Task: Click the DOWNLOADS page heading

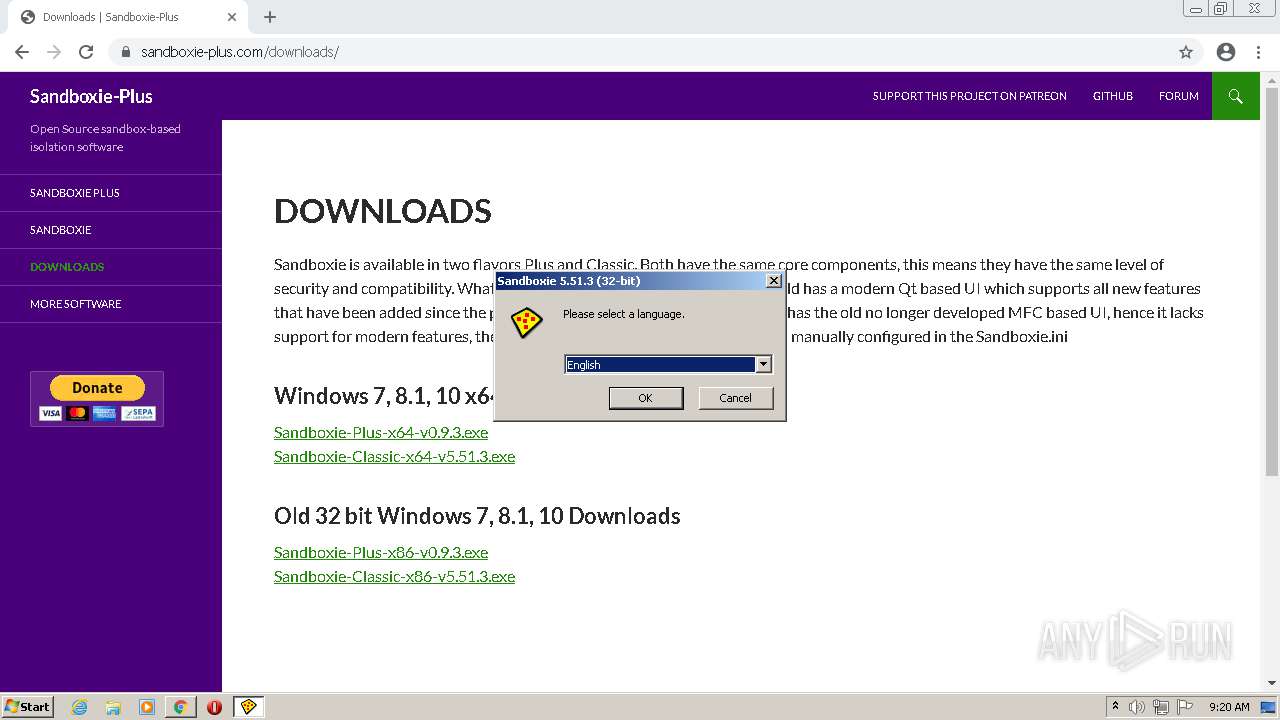Action: tap(383, 211)
